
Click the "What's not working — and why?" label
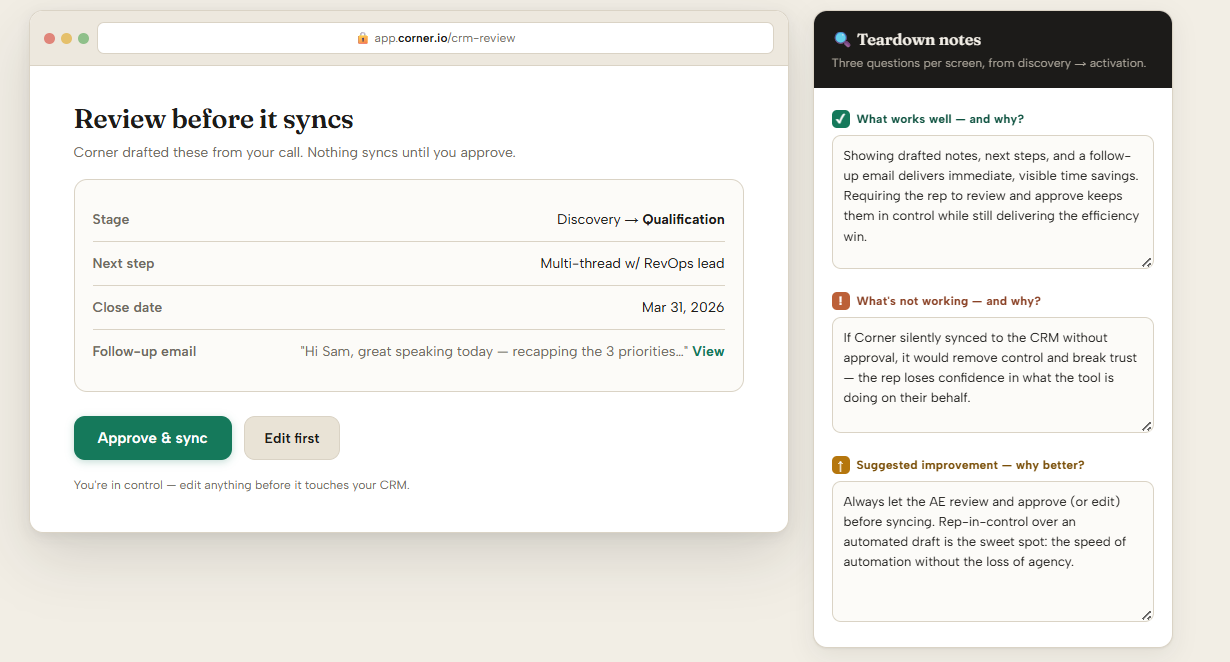(x=949, y=301)
